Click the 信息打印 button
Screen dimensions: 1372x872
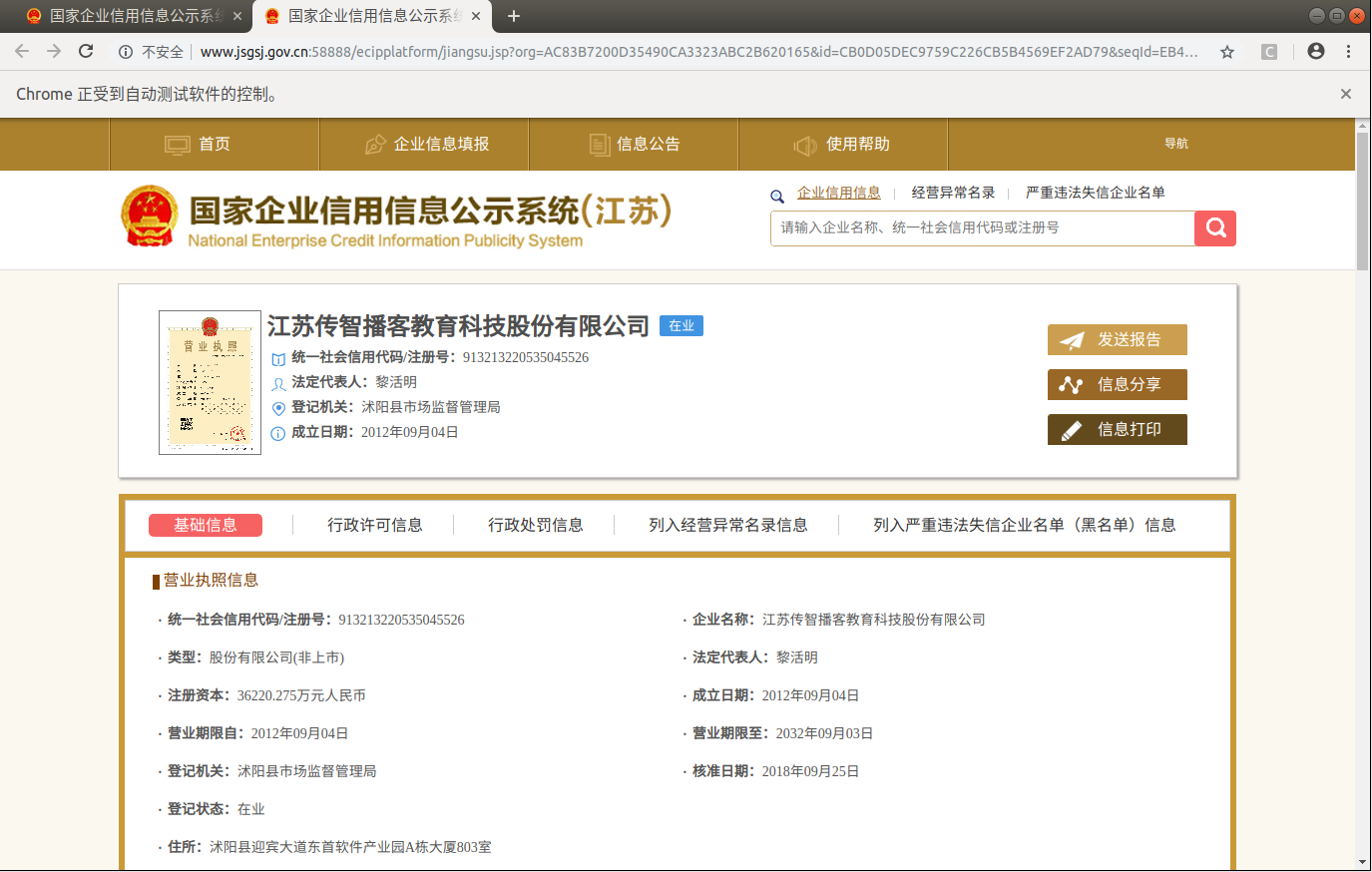(1118, 430)
